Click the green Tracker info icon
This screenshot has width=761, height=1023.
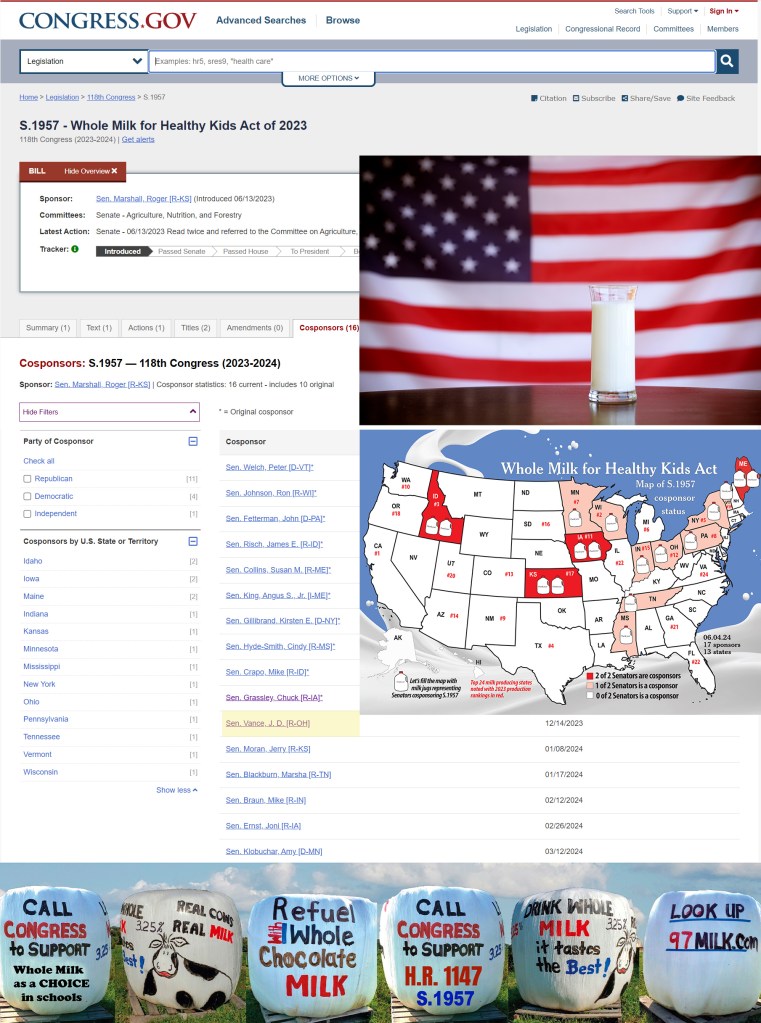pyautogui.click(x=75, y=249)
